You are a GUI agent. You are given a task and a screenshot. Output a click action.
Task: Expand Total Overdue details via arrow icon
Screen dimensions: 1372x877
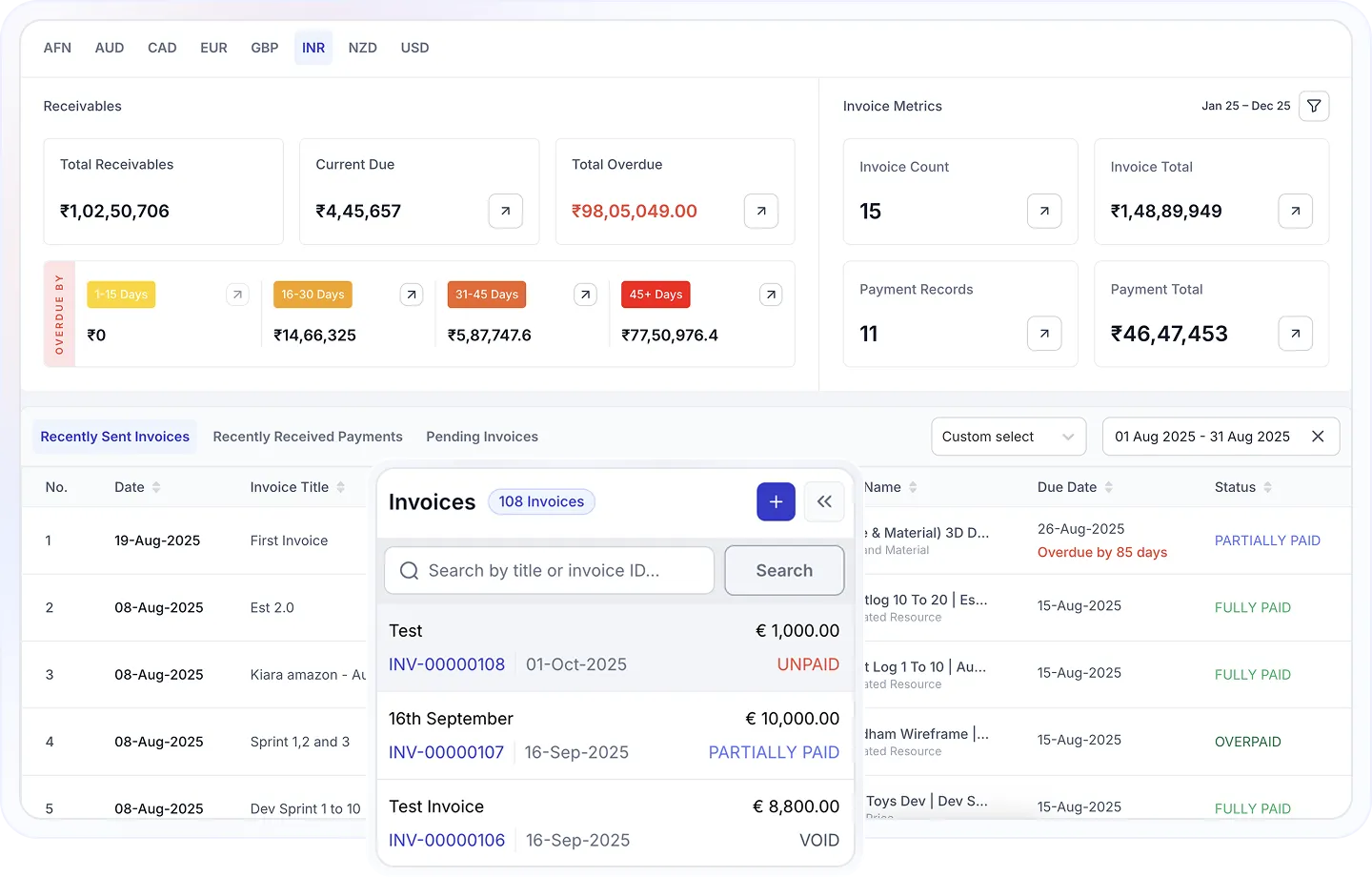760,211
